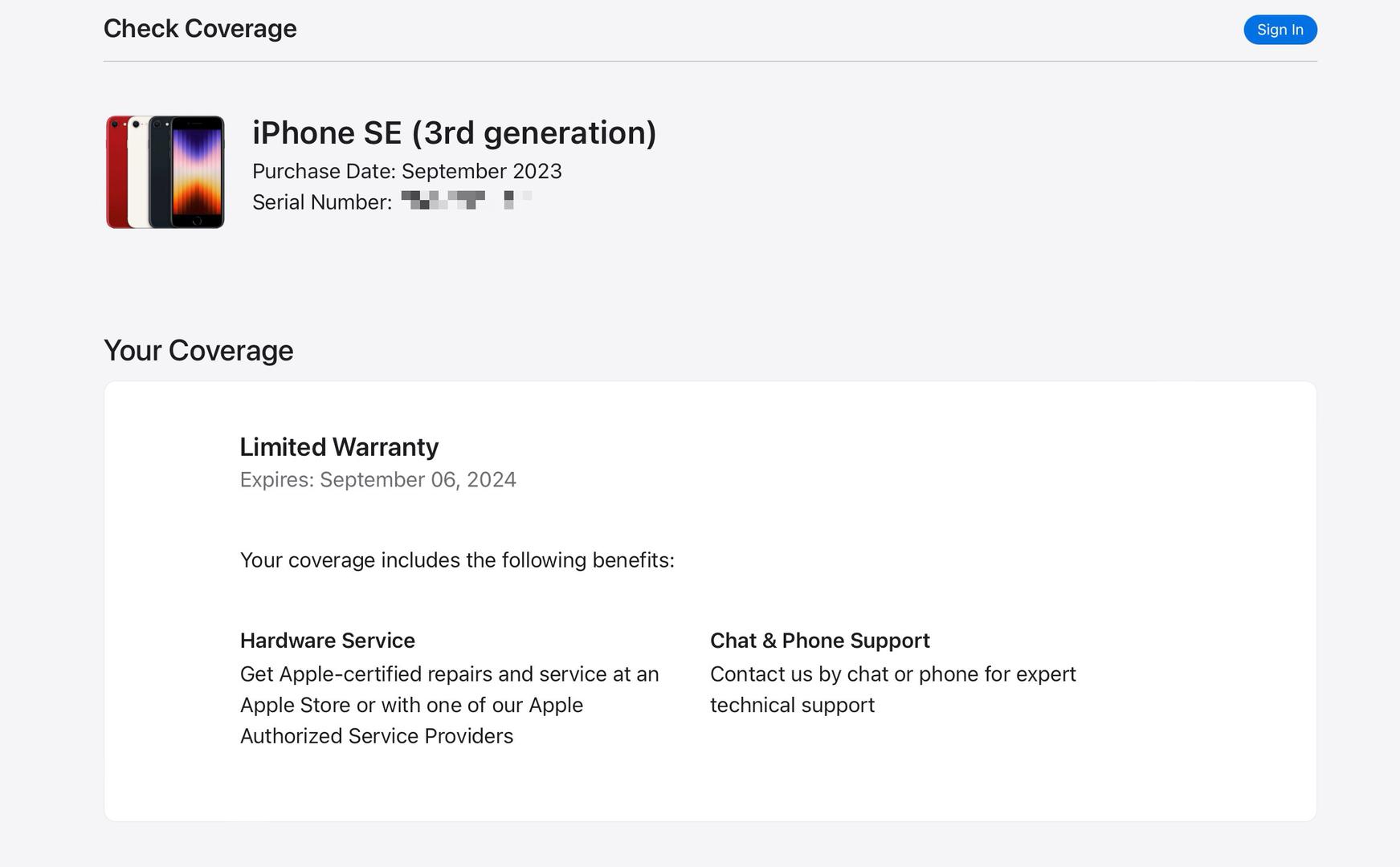Click the iPhone SE product image

pyautogui.click(x=165, y=172)
